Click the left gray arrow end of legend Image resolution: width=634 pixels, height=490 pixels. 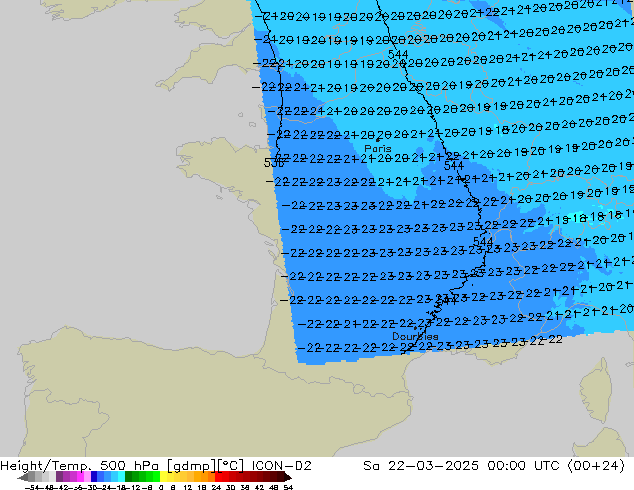tap(22, 477)
